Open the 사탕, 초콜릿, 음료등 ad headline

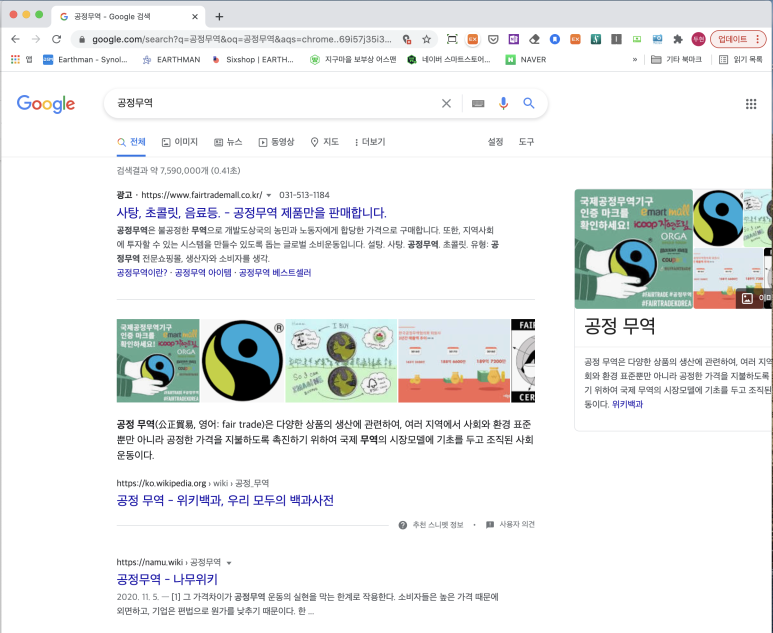click(x=251, y=213)
